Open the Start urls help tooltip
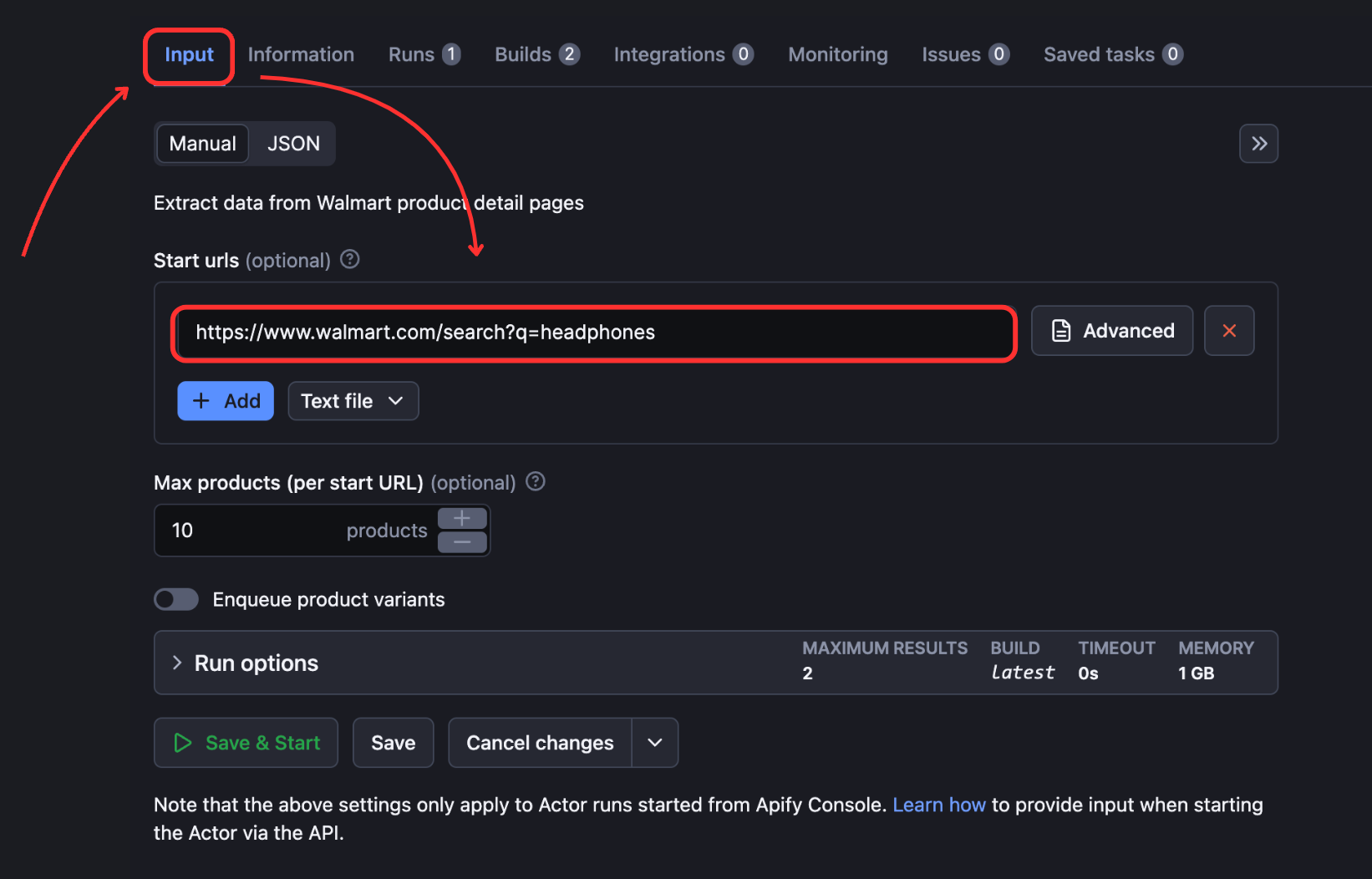 [349, 260]
